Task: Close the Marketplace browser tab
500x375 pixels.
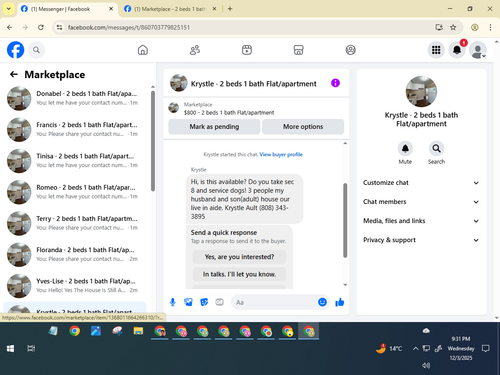Action: point(214,9)
